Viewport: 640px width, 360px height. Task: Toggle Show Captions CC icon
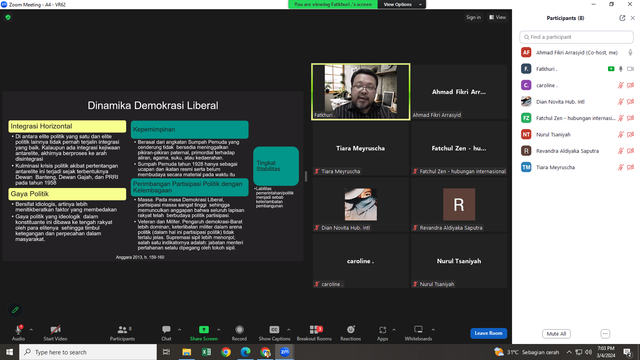click(x=274, y=329)
